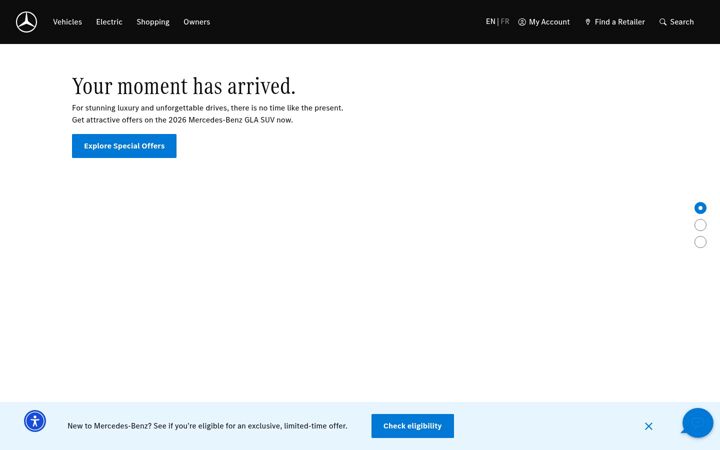Screen dimensions: 720x450
Task: Click the '2026 Mercedes-Benz GLA SUV' text line
Action: pyautogui.click(x=182, y=120)
